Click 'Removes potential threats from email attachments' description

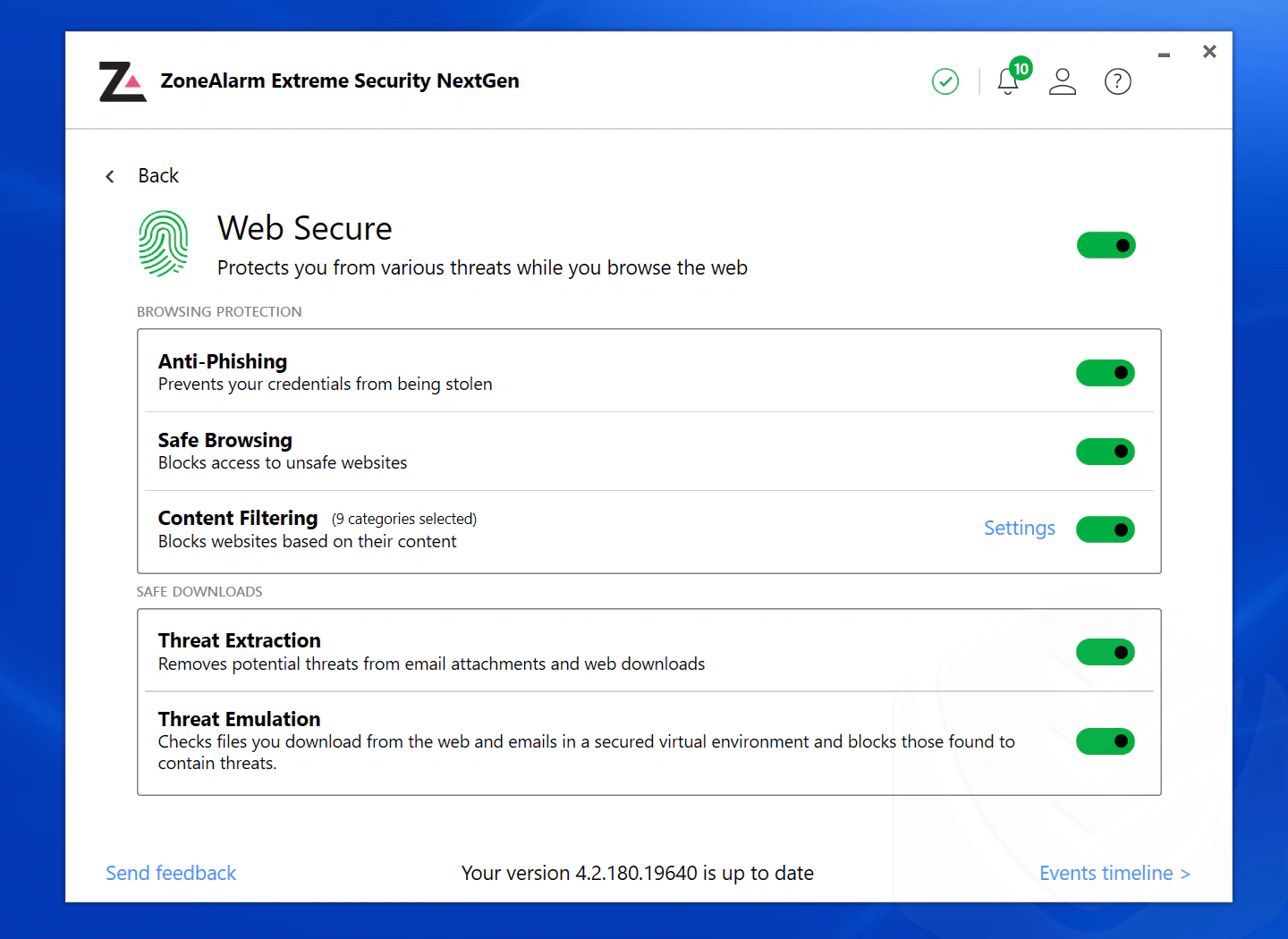[x=432, y=664]
